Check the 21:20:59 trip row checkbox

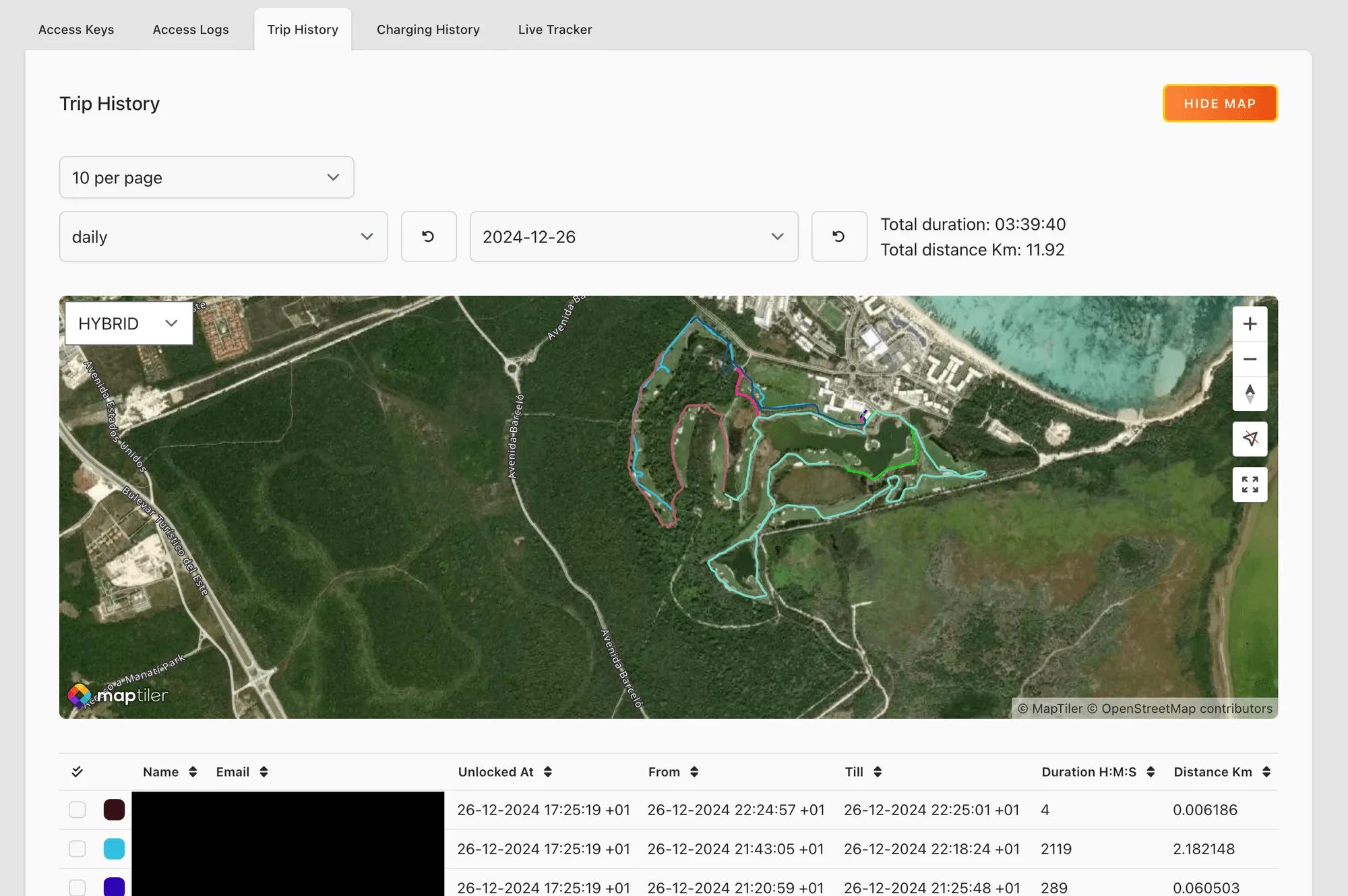click(78, 887)
